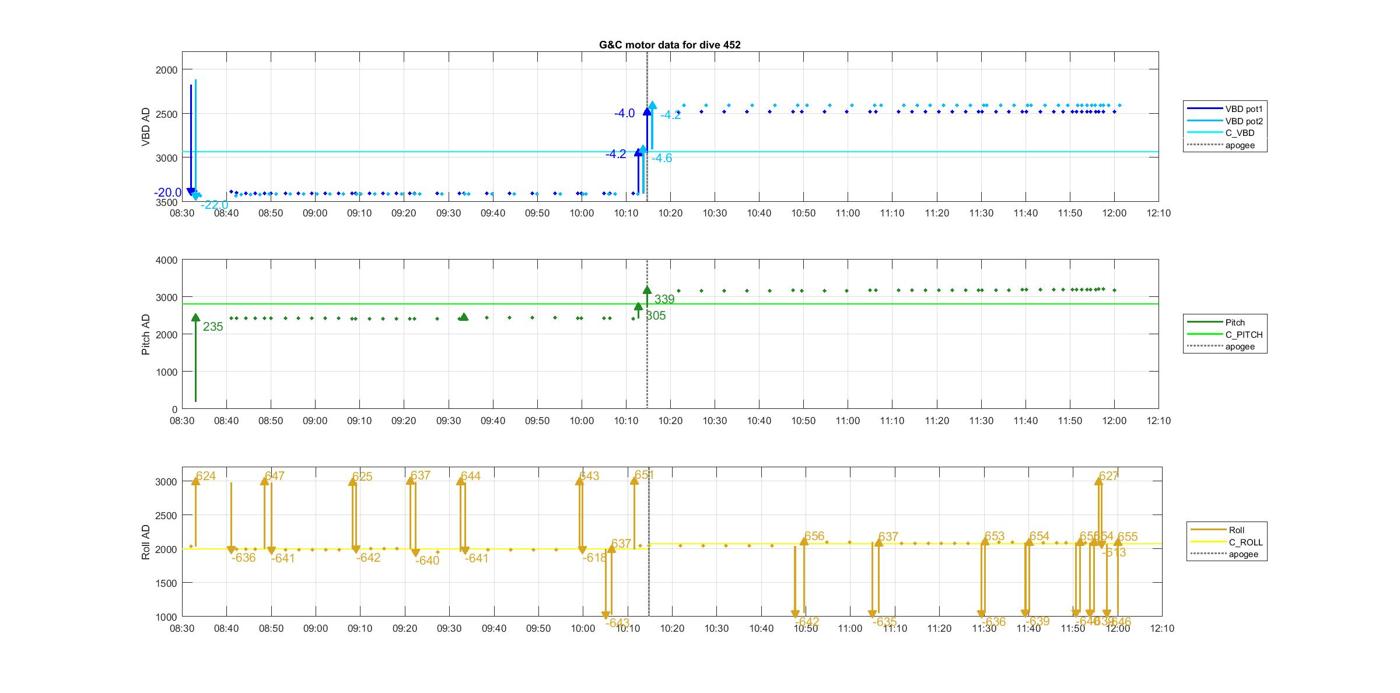Screen dimensions: 1400x693
Task: Click the dark blue -4.0 data label
Action: 624,114
